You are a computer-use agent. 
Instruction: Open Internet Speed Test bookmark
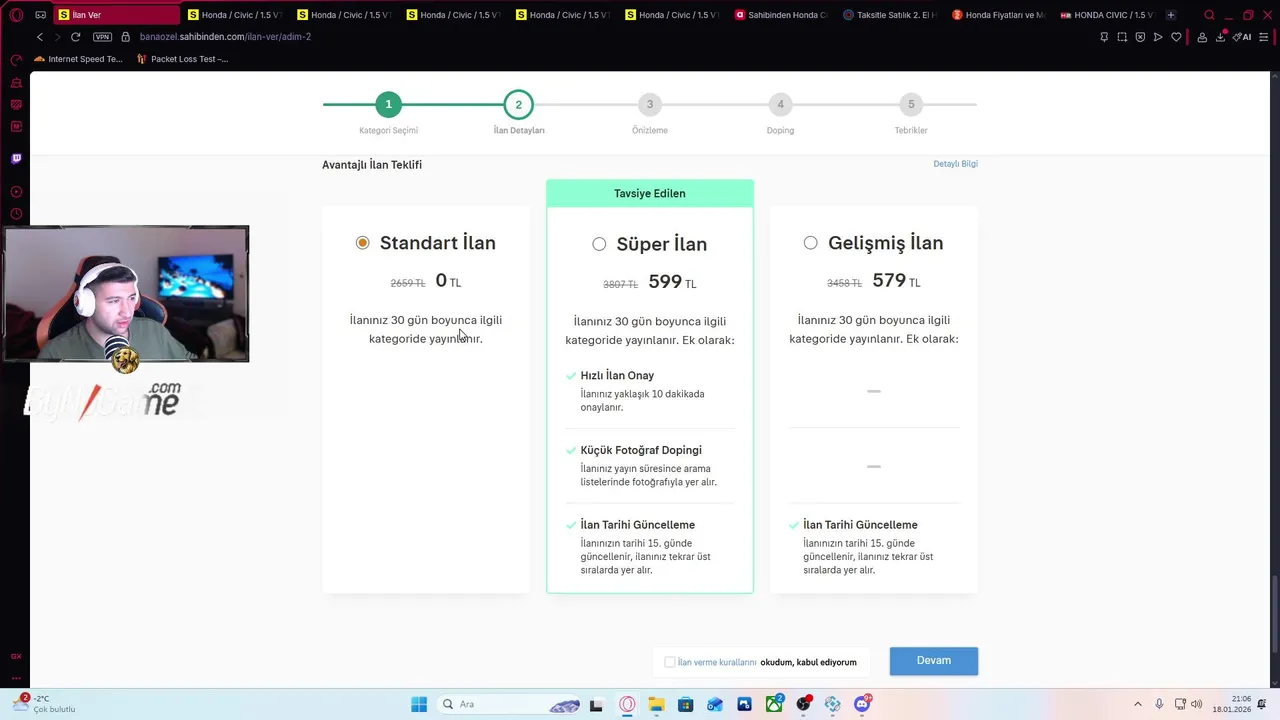point(78,59)
